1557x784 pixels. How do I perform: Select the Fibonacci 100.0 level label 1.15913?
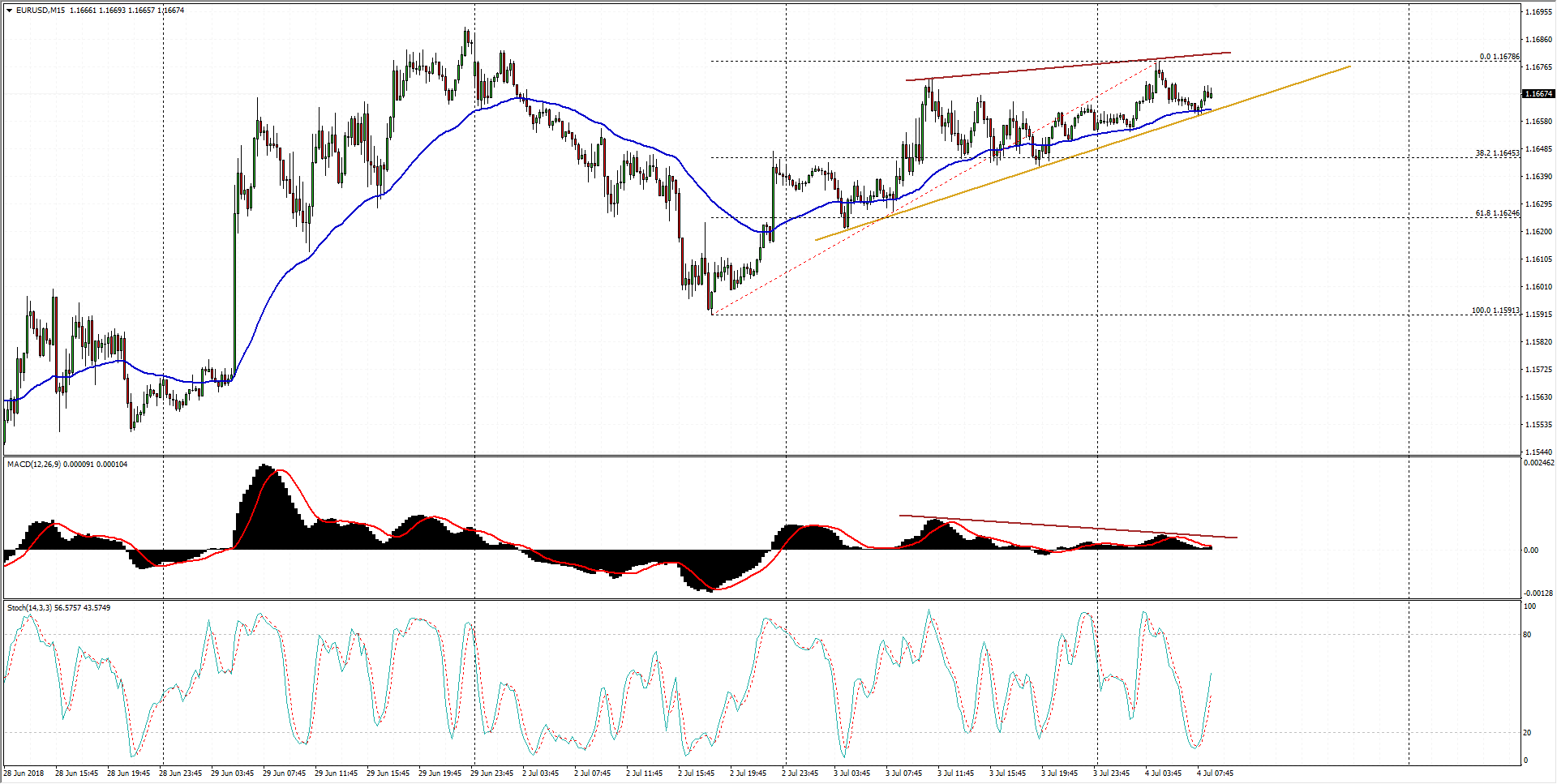(1495, 311)
